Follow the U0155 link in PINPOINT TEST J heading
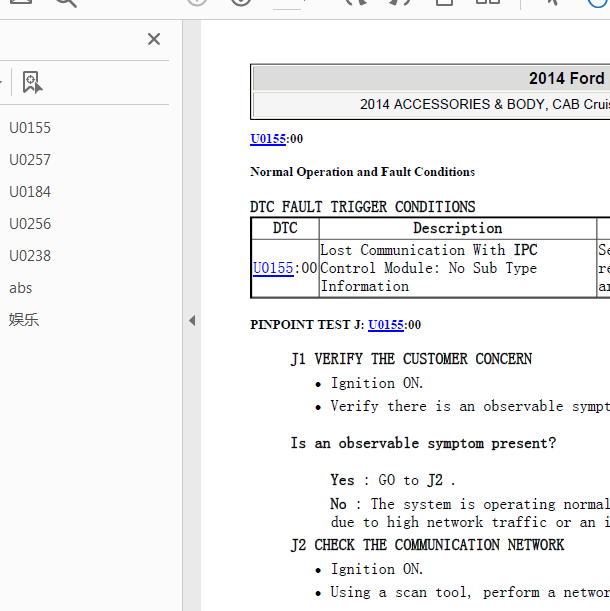The image size is (610, 611). (385, 325)
